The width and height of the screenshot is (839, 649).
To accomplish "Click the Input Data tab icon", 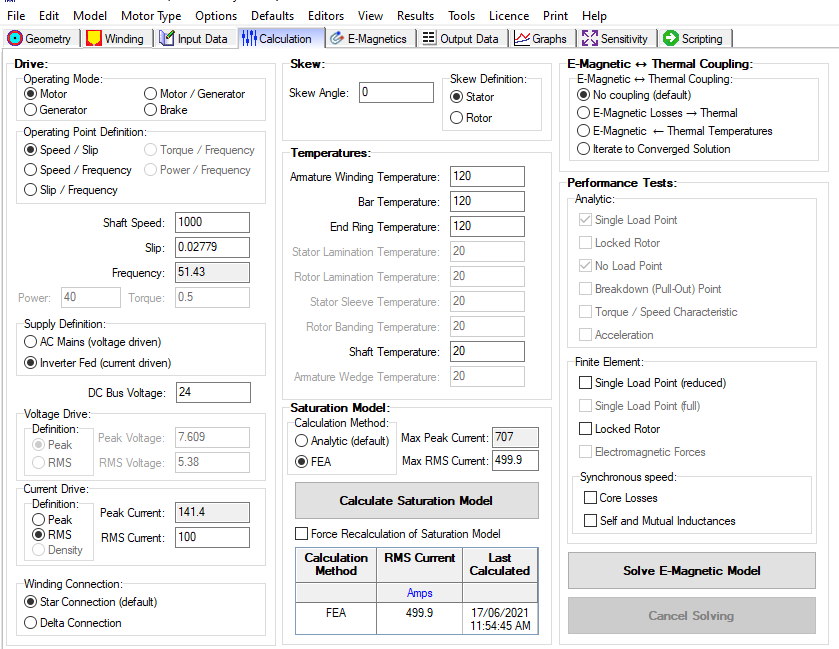I will tap(166, 39).
